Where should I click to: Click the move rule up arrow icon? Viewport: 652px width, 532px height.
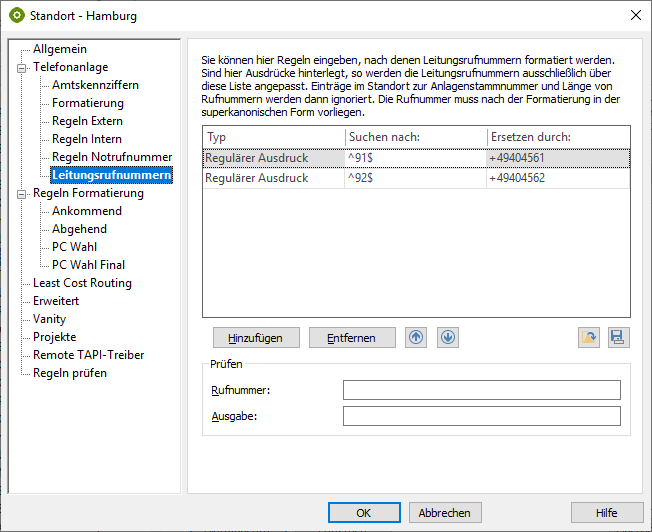point(416,338)
